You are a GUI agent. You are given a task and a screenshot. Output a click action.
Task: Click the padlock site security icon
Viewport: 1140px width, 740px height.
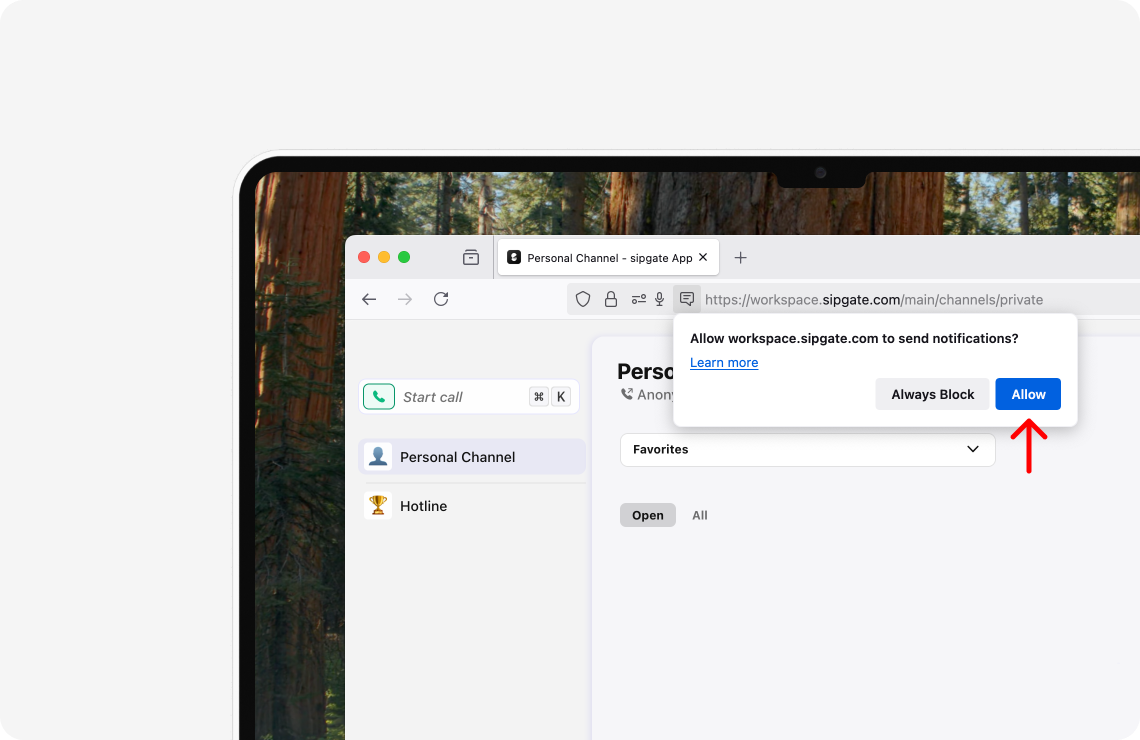click(611, 299)
